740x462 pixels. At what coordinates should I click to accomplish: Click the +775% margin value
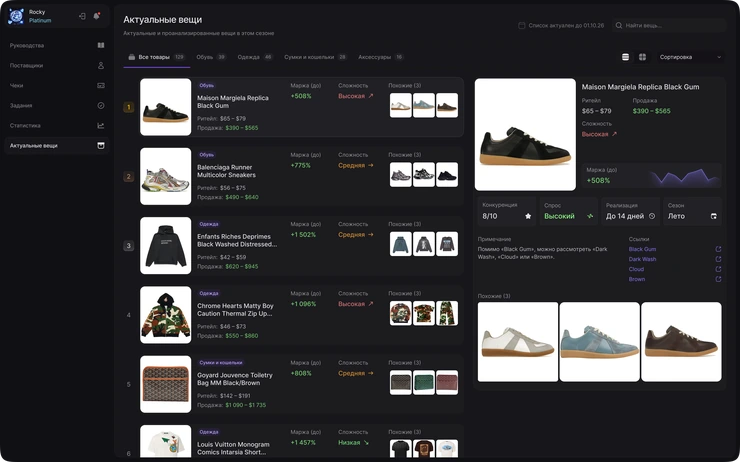coord(301,166)
